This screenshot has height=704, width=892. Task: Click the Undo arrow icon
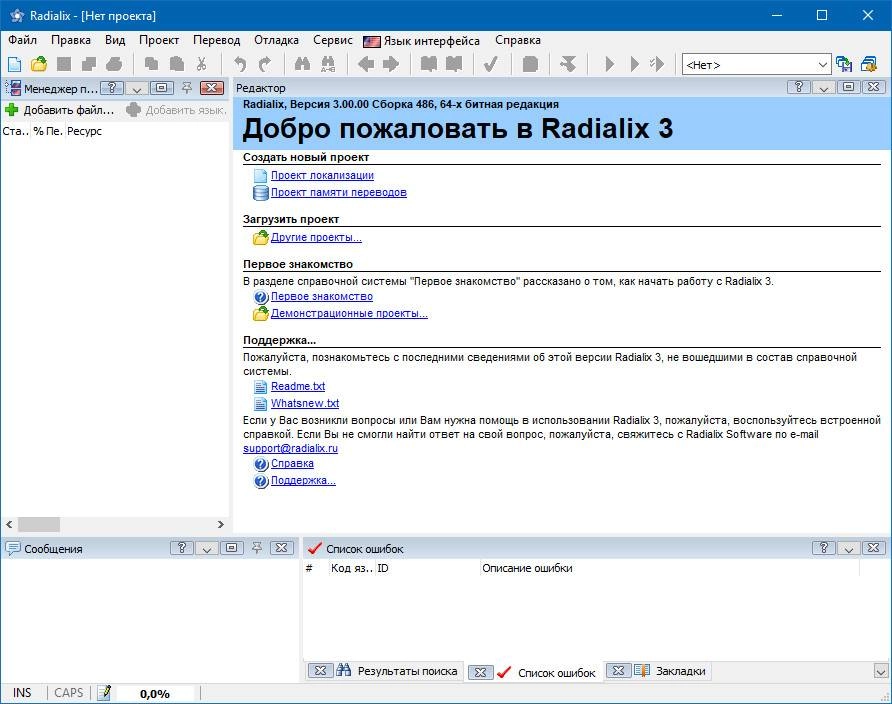click(240, 64)
